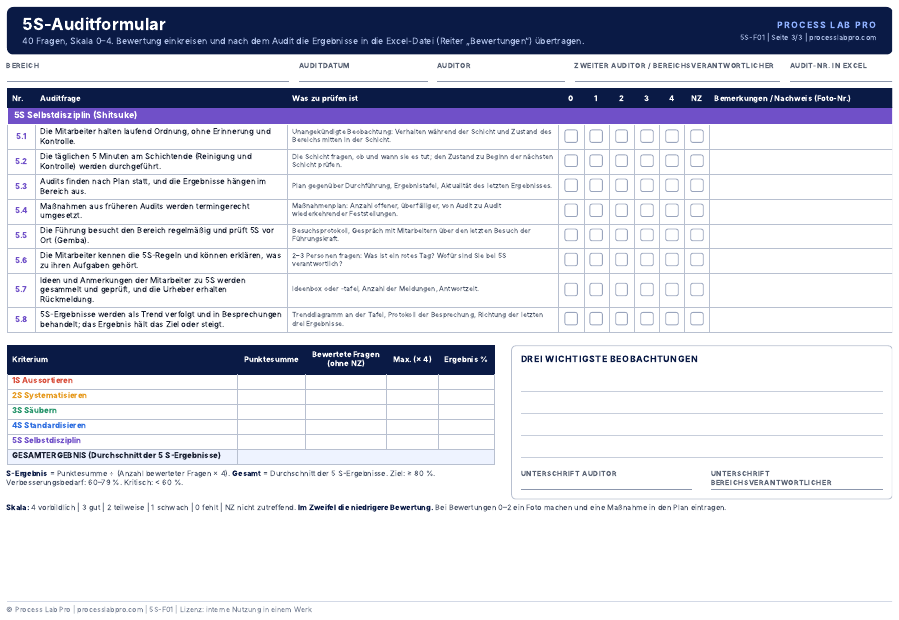This screenshot has height=620, width=899.
Task: Click the question number 5.4
Action: (x=21, y=210)
